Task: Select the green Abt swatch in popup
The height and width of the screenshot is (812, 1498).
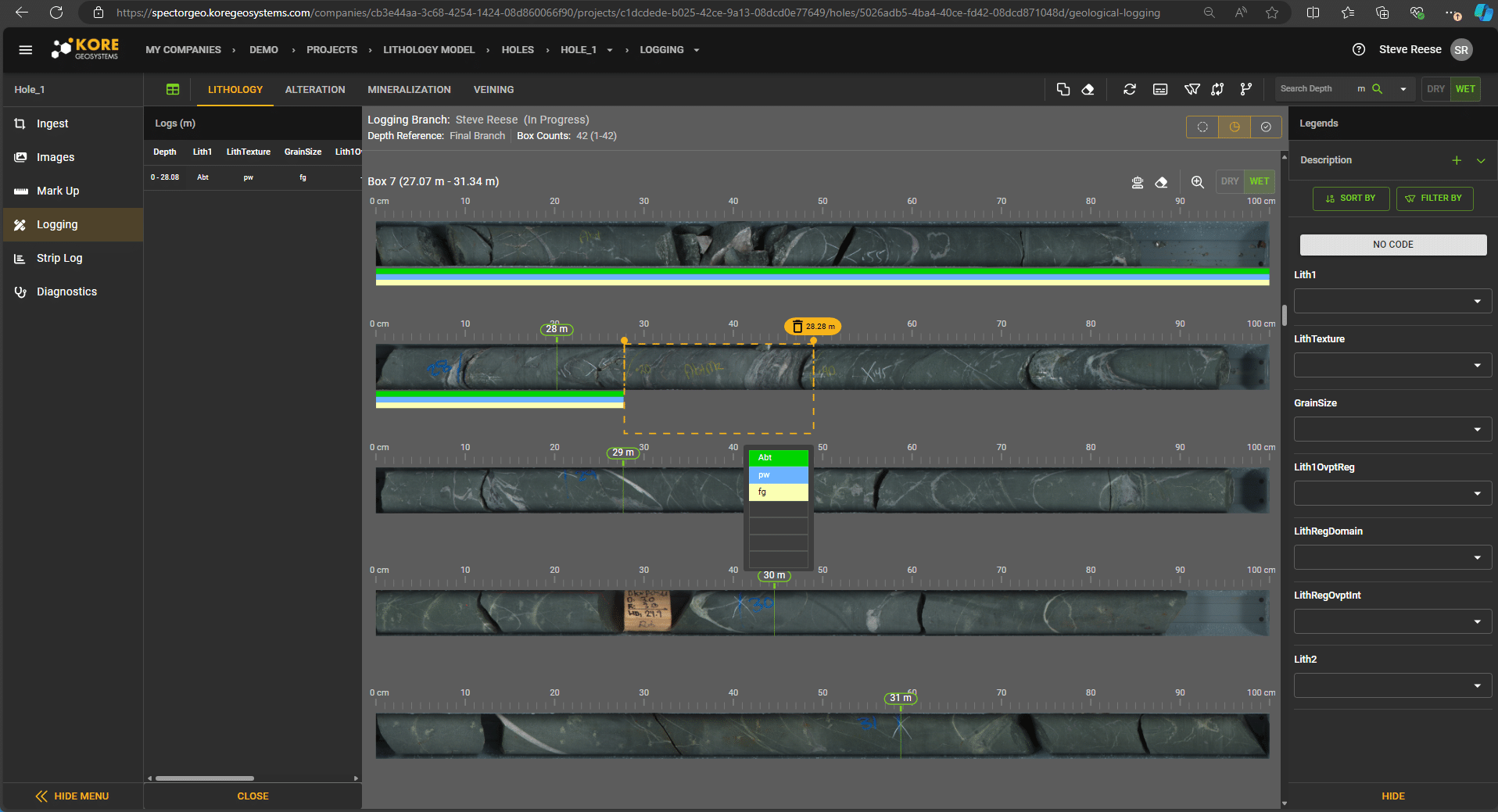Action: [x=779, y=458]
